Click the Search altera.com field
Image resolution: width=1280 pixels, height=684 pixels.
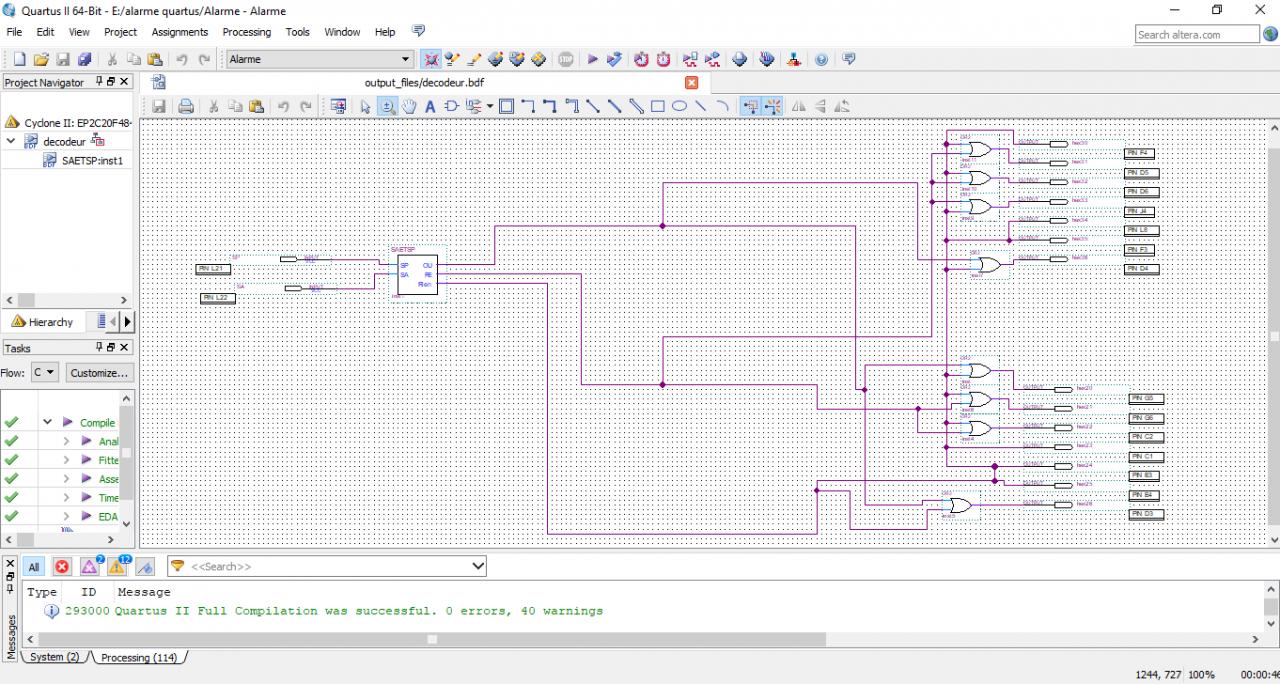1196,34
